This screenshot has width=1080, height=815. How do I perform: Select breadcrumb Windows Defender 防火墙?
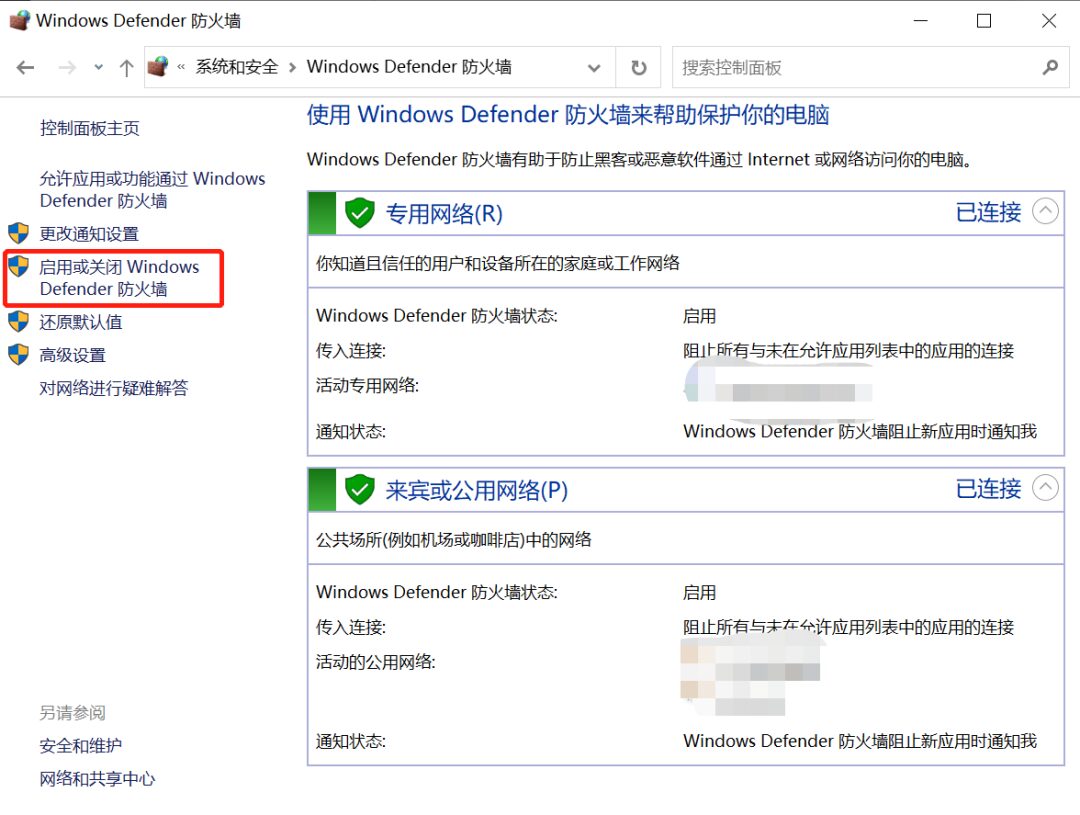point(409,67)
